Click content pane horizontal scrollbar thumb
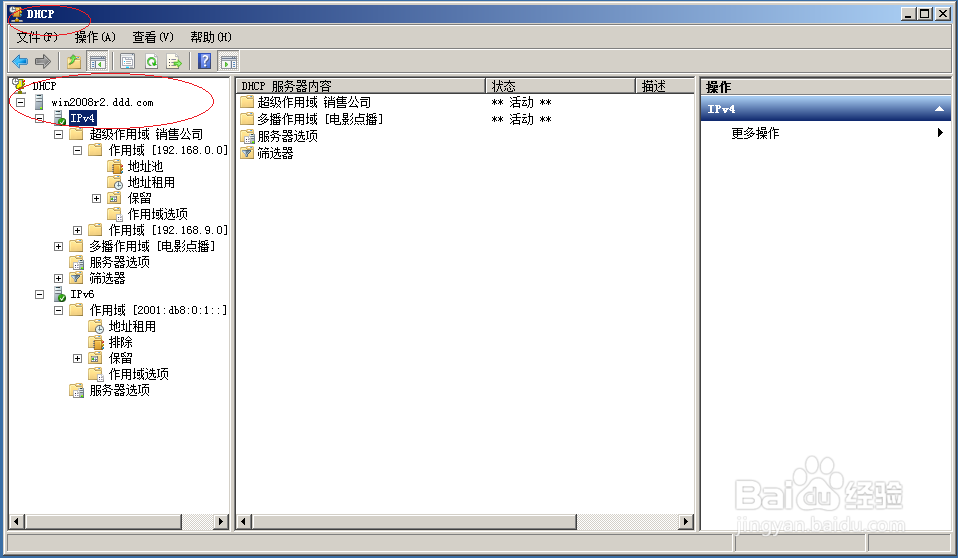The image size is (958, 558). 414,521
